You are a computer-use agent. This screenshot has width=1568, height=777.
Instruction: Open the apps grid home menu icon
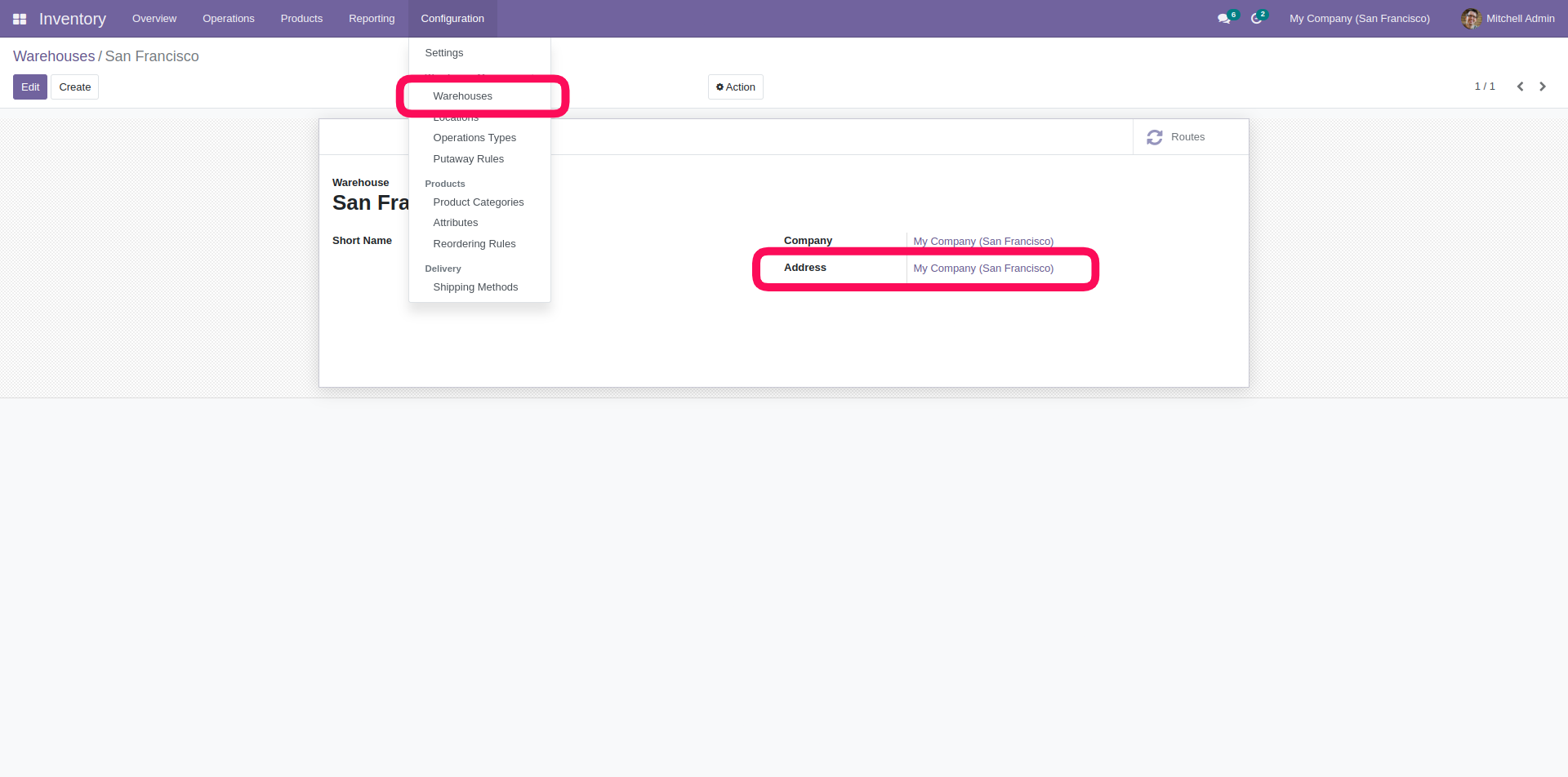pyautogui.click(x=20, y=19)
